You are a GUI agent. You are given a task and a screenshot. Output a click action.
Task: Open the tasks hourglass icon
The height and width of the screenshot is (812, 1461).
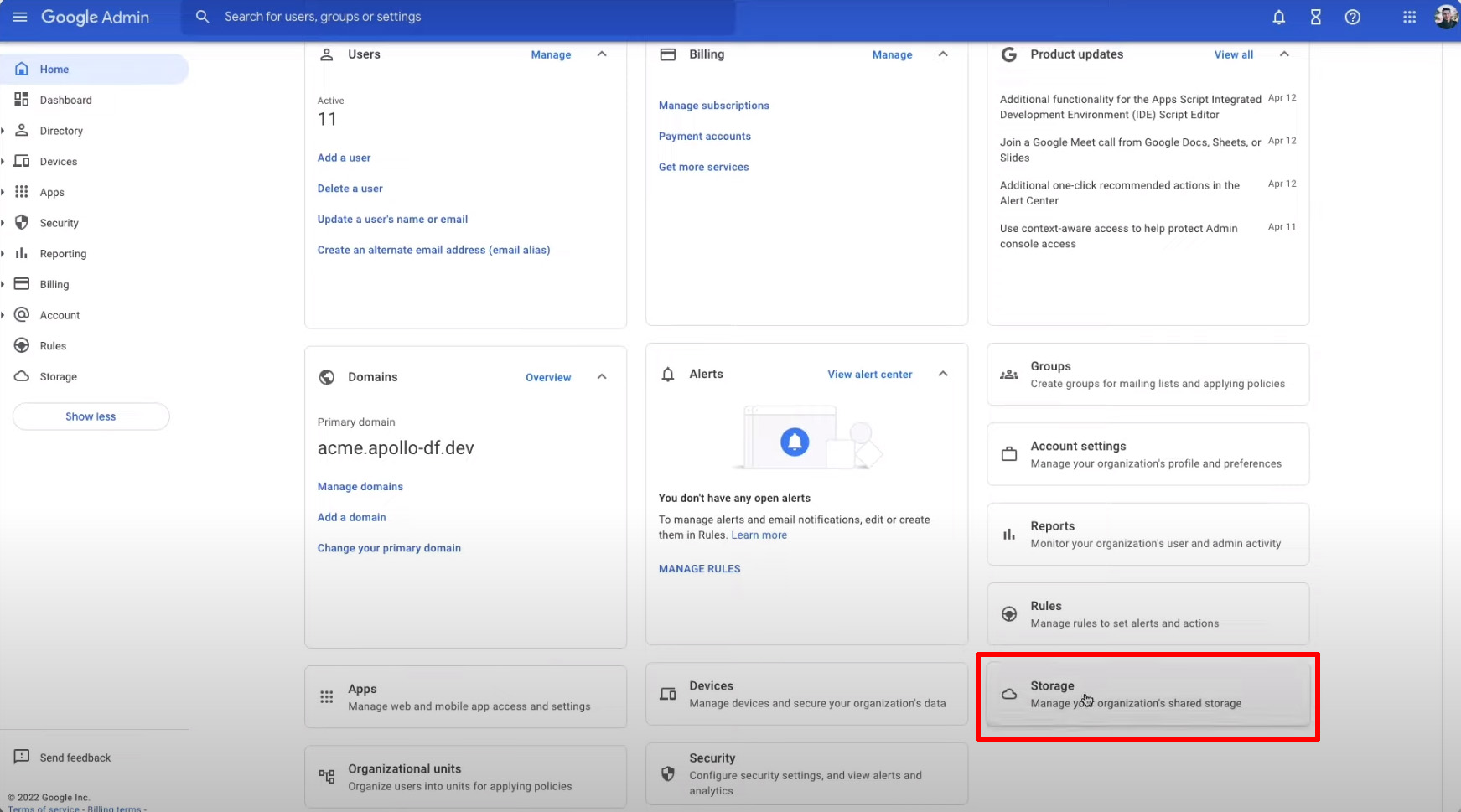click(1316, 17)
